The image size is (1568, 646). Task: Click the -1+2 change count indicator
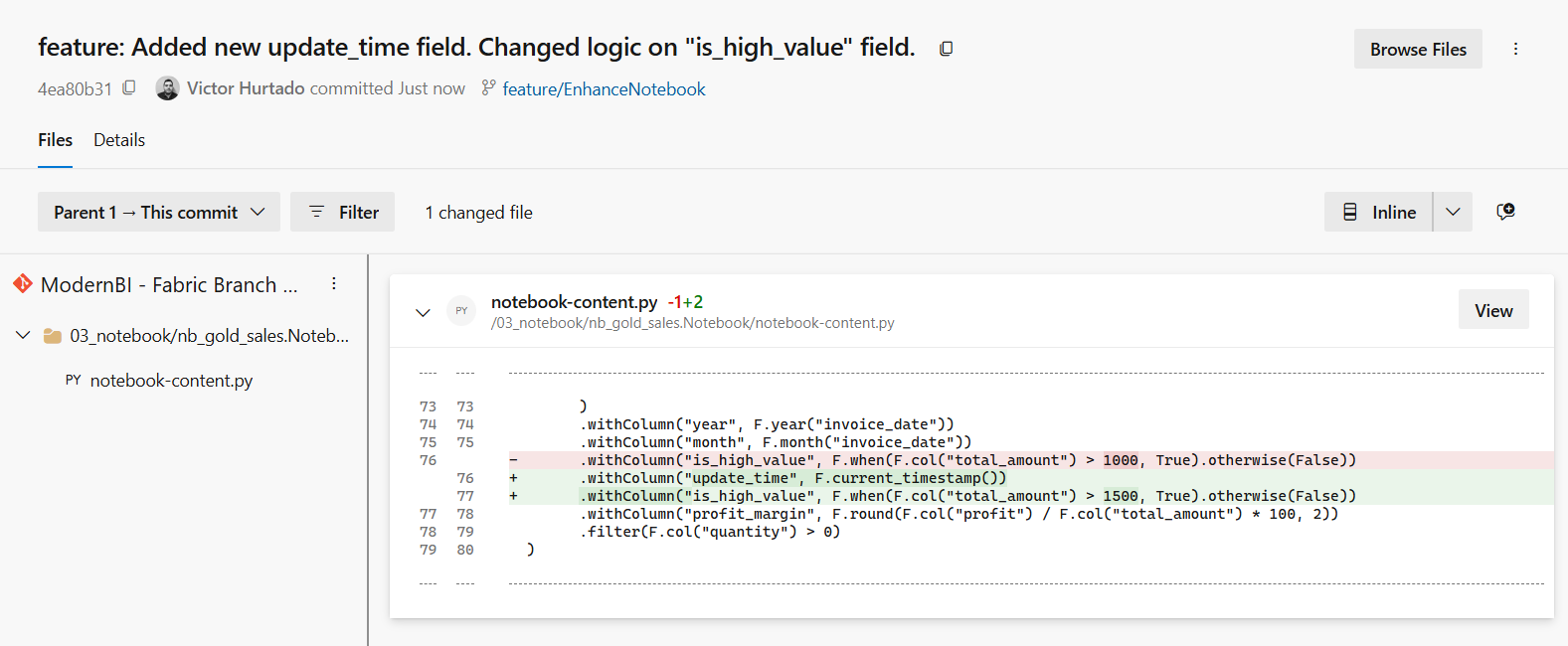(x=685, y=301)
